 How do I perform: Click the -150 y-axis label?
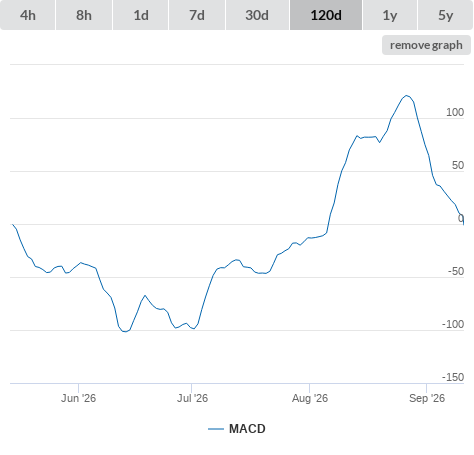pos(453,377)
